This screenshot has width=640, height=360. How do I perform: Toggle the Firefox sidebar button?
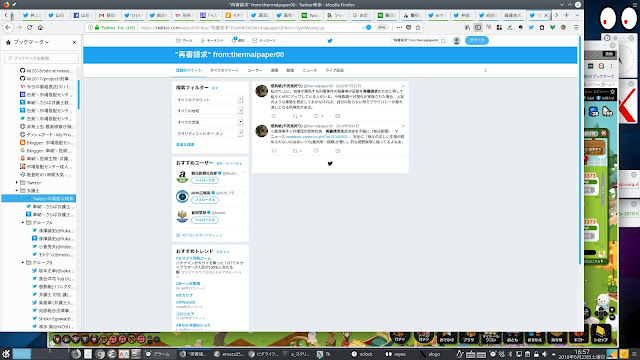click(478, 27)
